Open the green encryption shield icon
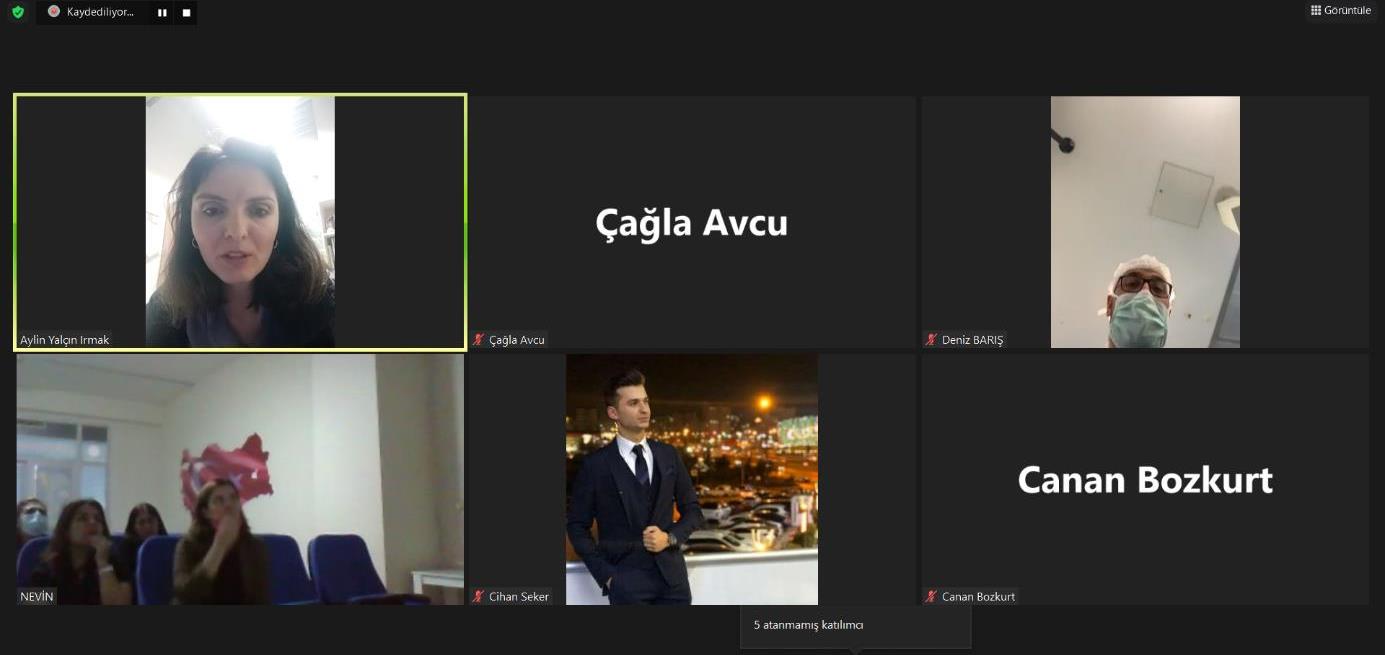This screenshot has width=1385, height=655. [17, 12]
